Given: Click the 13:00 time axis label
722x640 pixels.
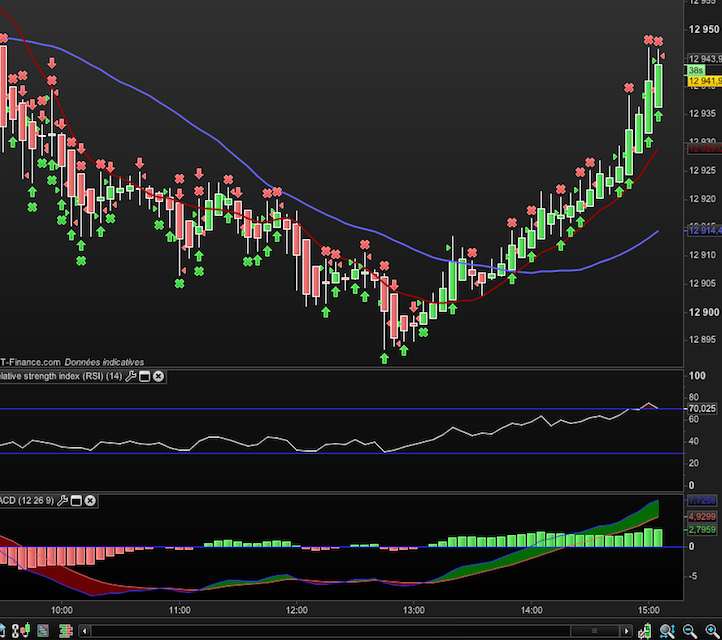Looking at the screenshot, I should pos(414,611).
